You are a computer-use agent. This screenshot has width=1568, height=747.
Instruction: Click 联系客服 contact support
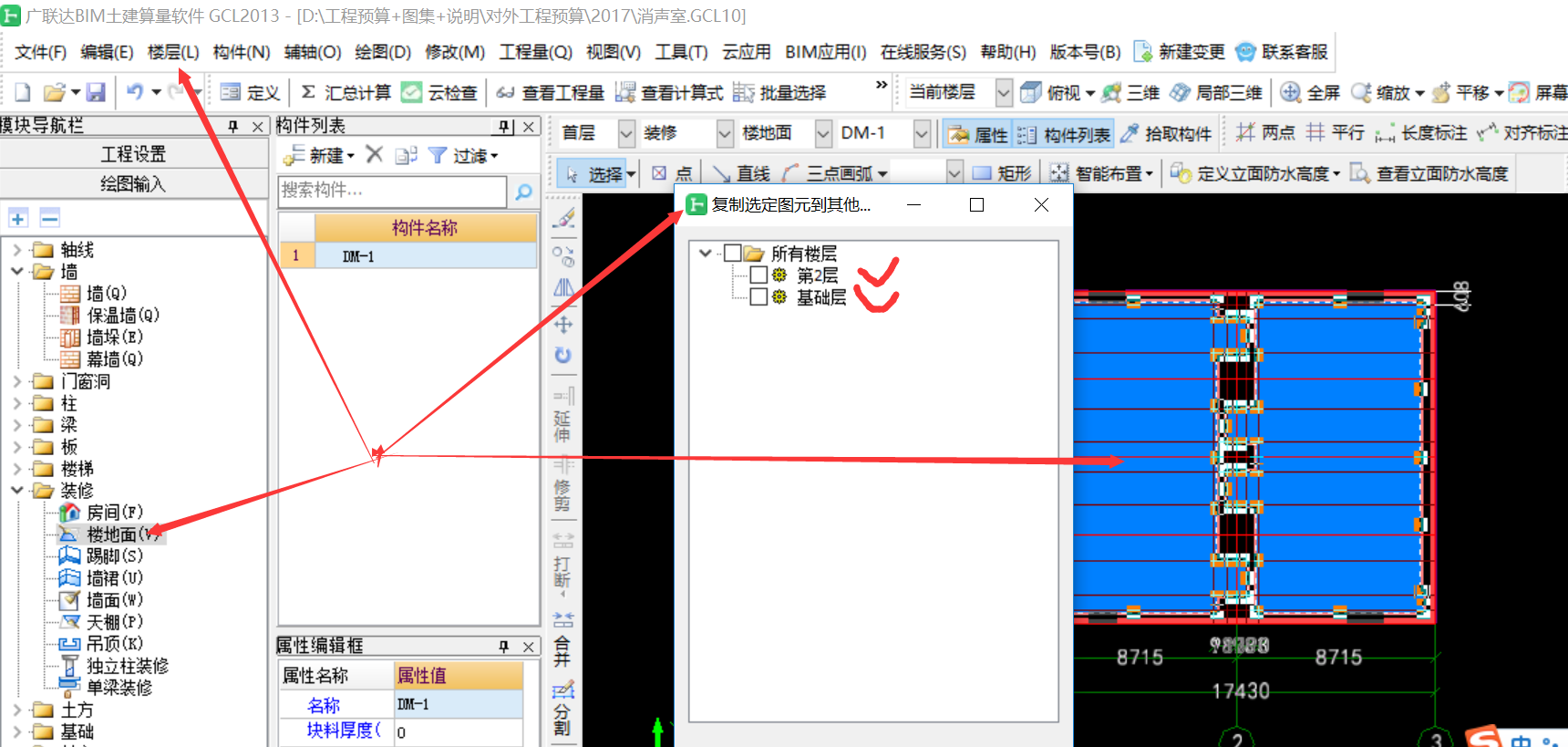1282,52
